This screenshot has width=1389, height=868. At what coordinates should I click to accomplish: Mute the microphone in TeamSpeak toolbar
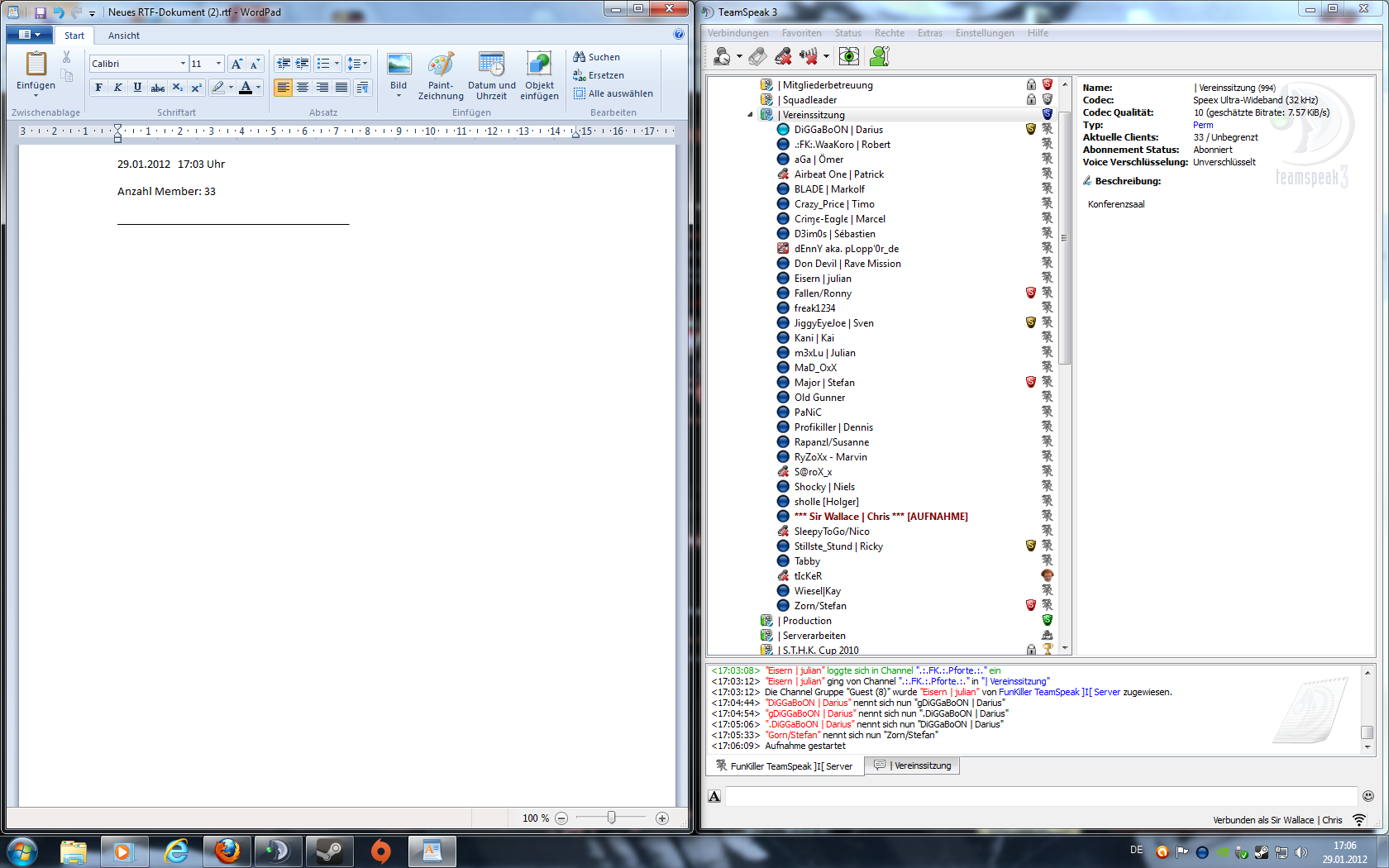(x=783, y=56)
